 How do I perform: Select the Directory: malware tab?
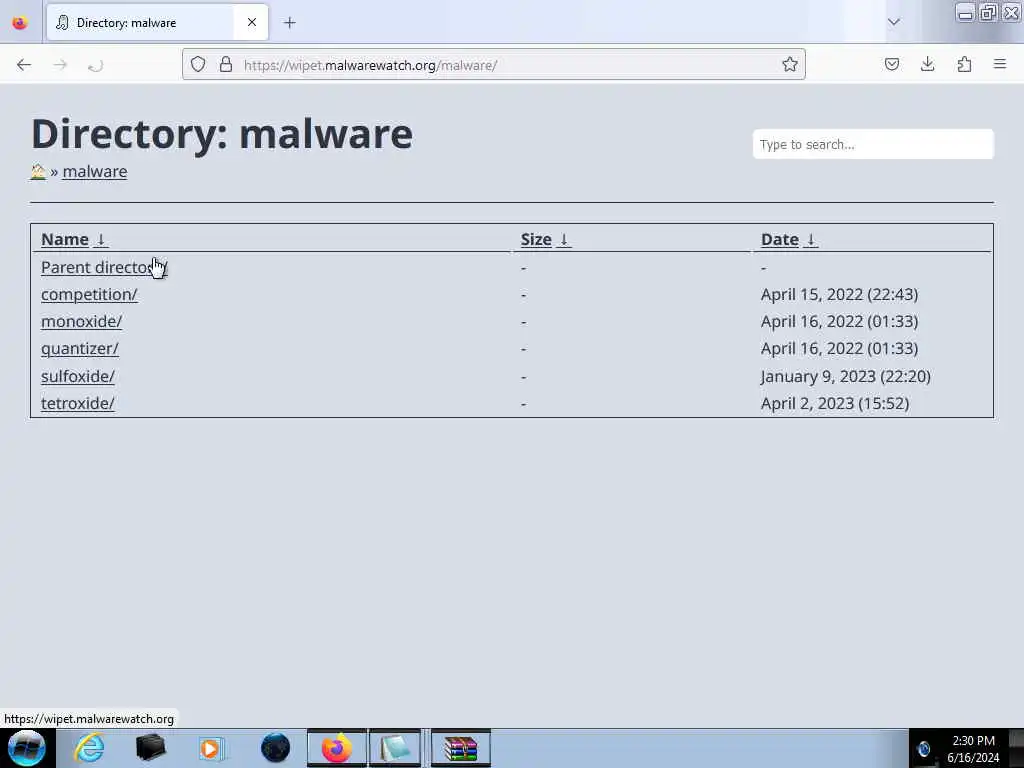tap(157, 23)
